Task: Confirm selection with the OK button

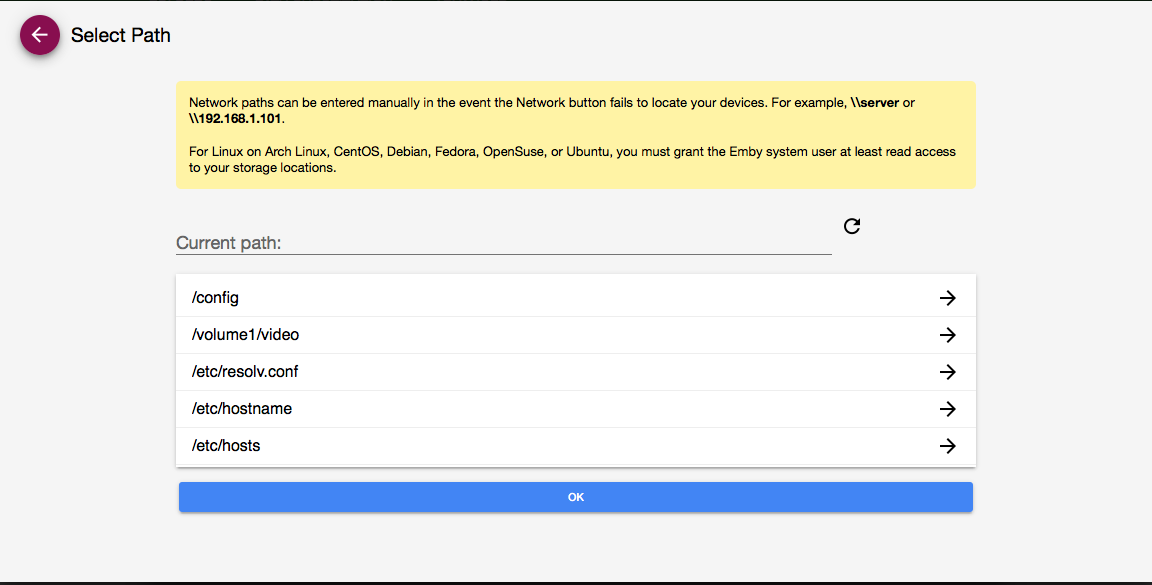Action: coord(575,497)
